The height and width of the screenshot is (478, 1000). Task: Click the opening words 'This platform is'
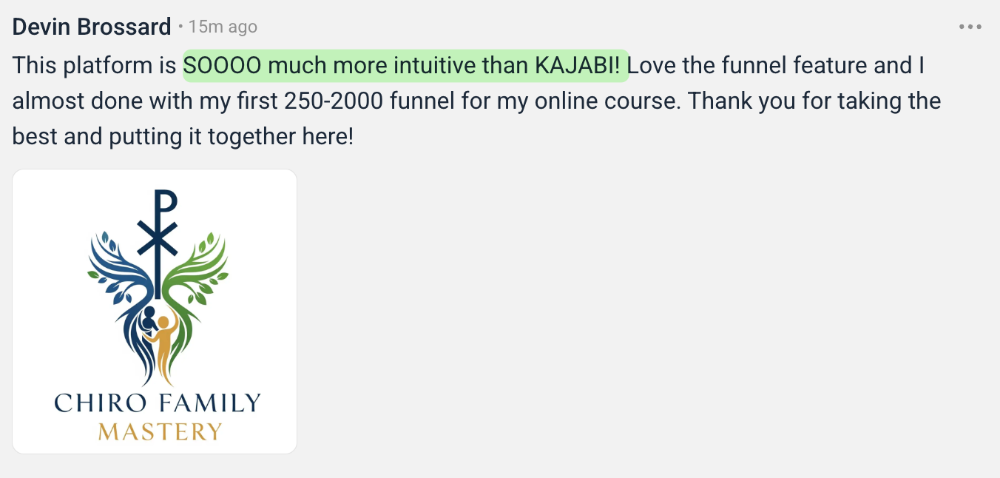[x=94, y=66]
